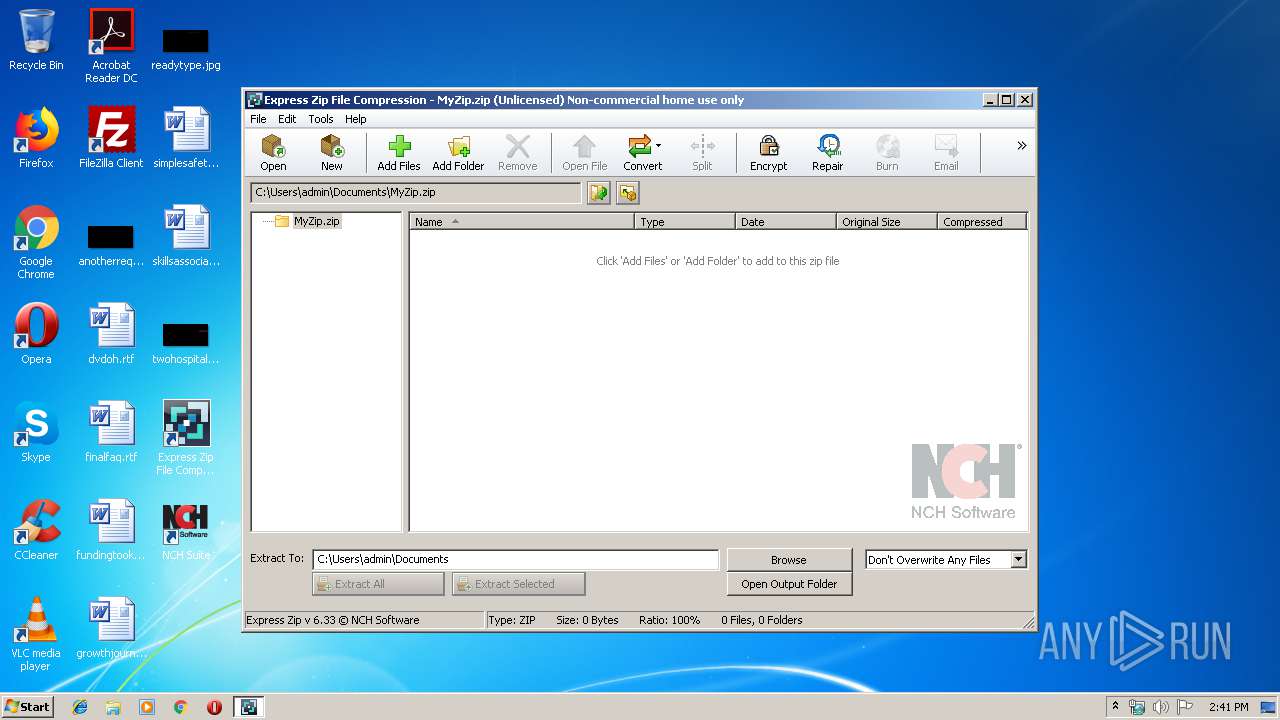Click the volume speaker tray icon
Screen dimensions: 1280x720
coord(1160,707)
